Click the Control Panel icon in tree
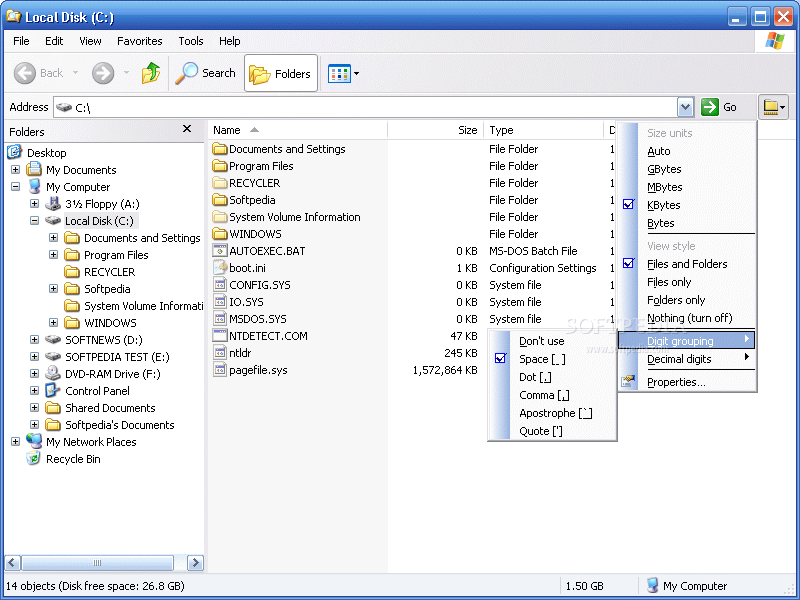The height and width of the screenshot is (600, 800). 53,390
